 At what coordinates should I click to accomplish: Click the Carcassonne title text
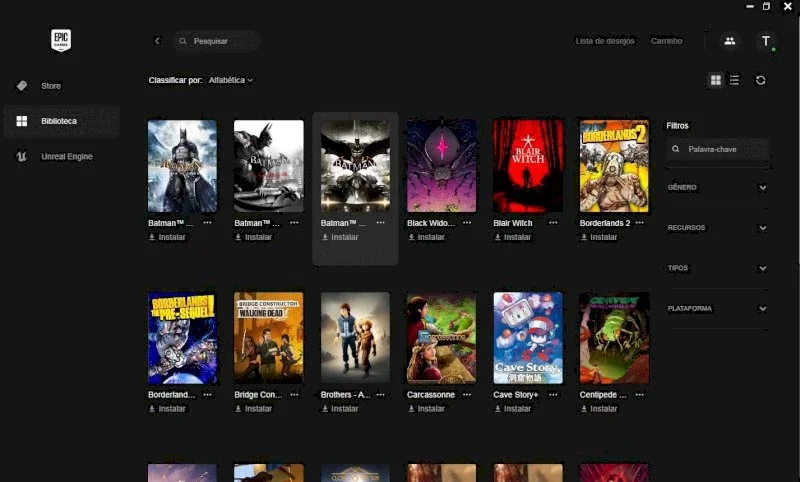pos(431,395)
